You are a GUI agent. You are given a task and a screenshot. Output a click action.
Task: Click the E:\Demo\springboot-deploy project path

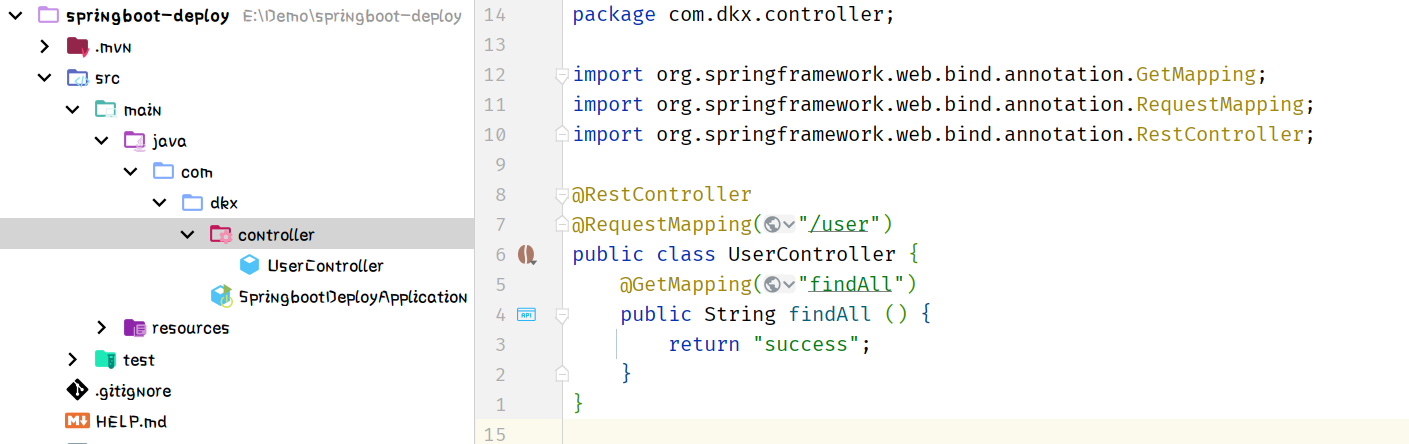[x=352, y=16]
